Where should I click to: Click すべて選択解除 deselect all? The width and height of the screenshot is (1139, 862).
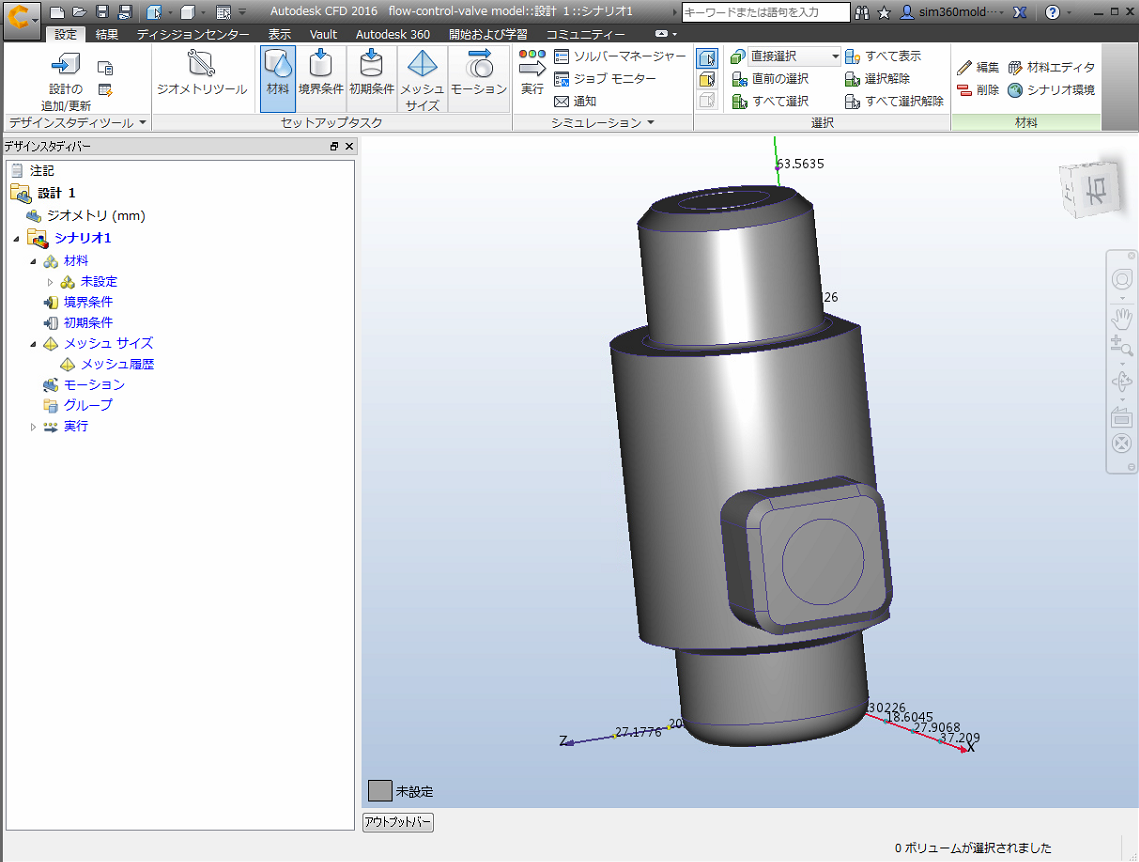click(x=894, y=101)
